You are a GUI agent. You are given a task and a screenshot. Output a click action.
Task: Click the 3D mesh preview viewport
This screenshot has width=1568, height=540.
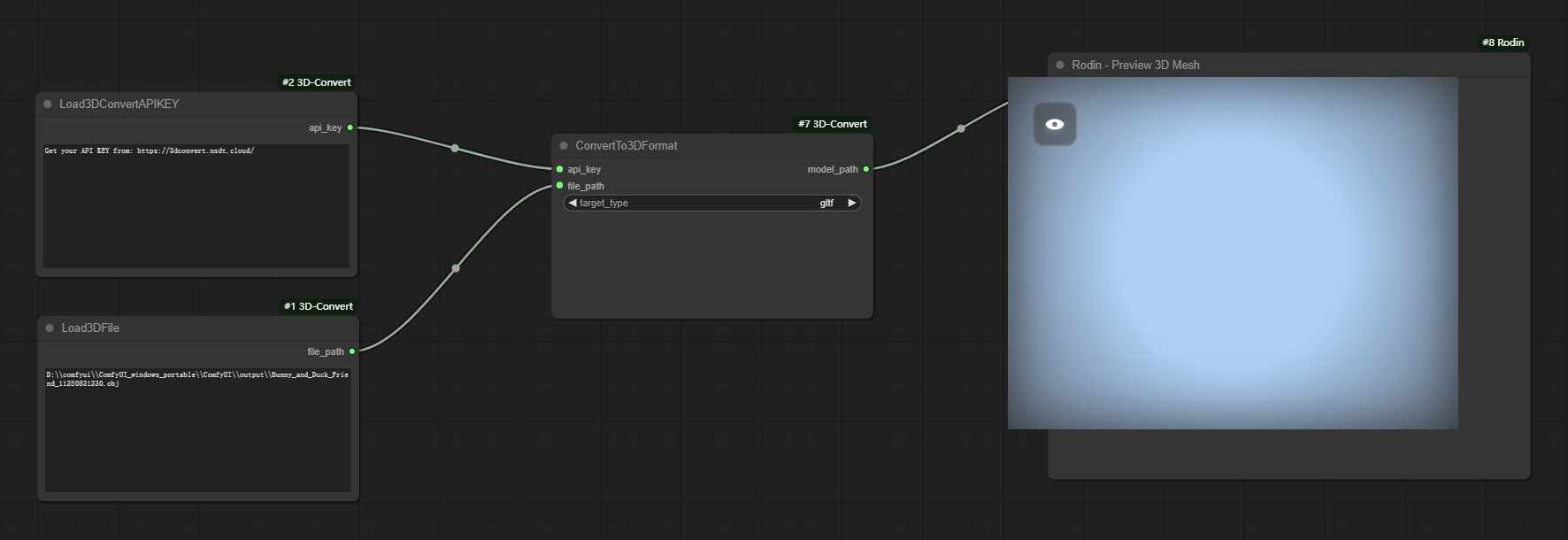pyautogui.click(x=1233, y=253)
